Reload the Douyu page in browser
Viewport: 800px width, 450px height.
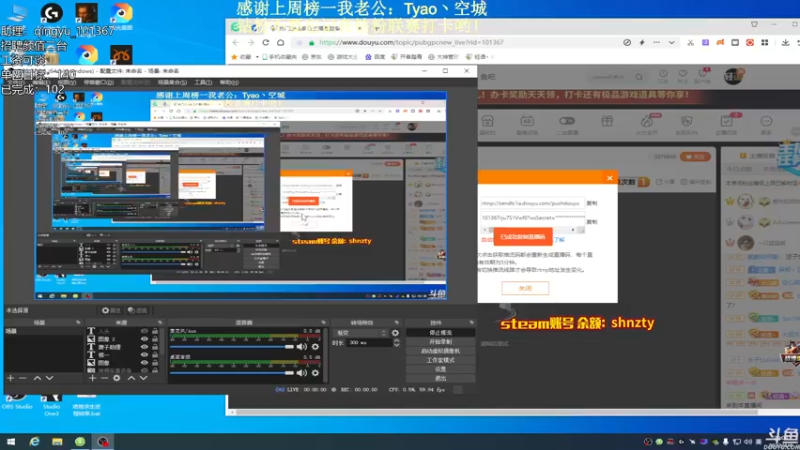pos(266,42)
